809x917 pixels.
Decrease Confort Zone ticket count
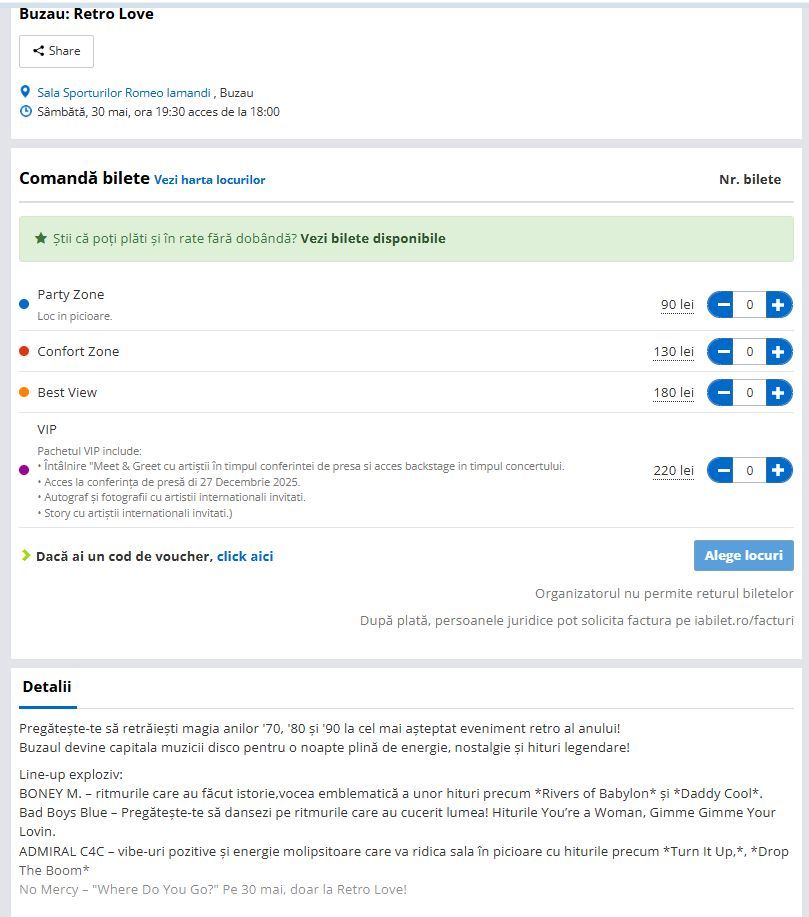pyautogui.click(x=722, y=352)
